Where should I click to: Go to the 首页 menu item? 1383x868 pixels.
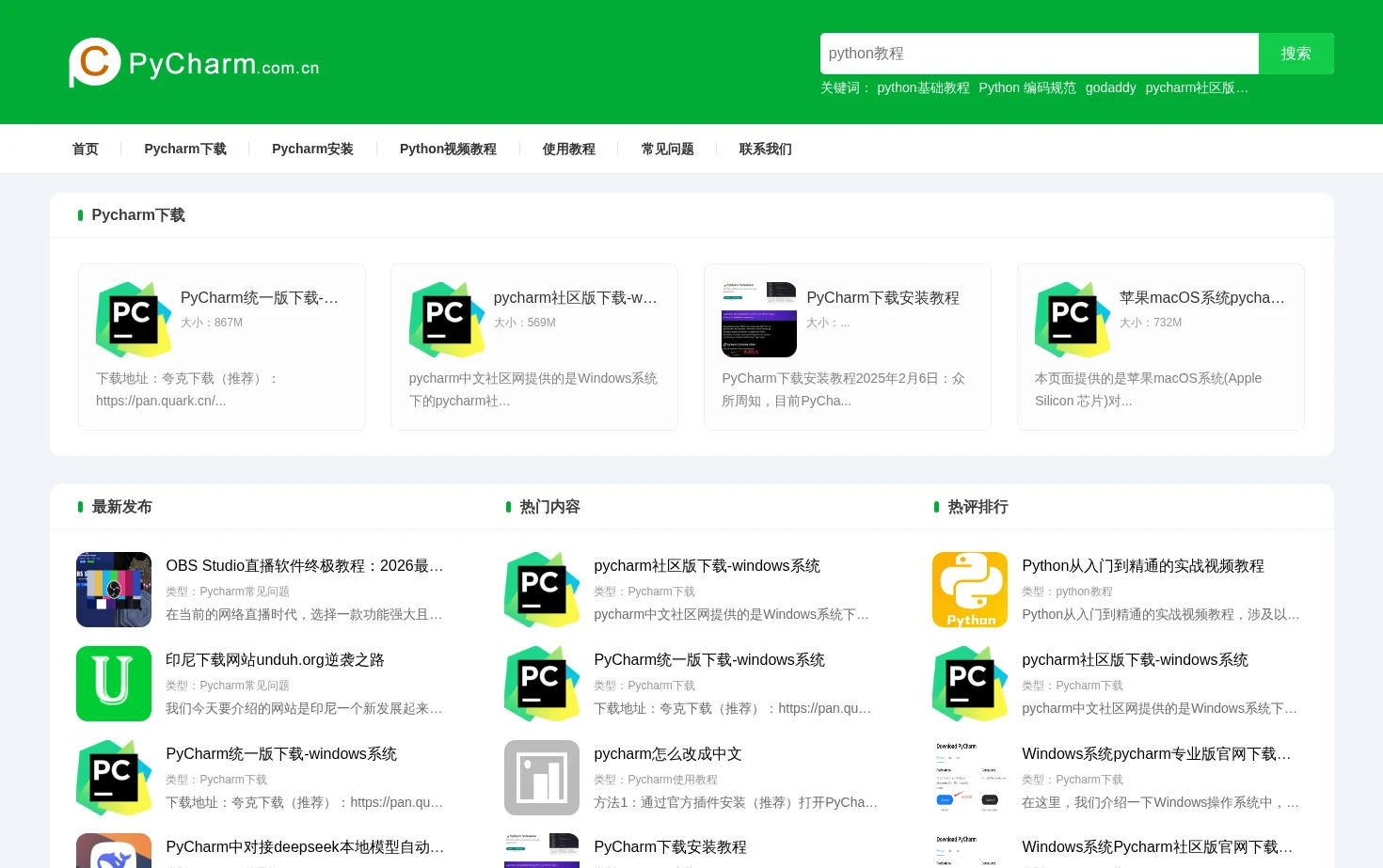tap(86, 149)
